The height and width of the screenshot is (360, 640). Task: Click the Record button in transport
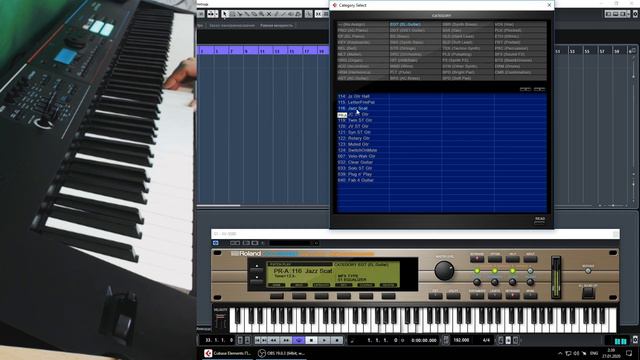(x=337, y=340)
